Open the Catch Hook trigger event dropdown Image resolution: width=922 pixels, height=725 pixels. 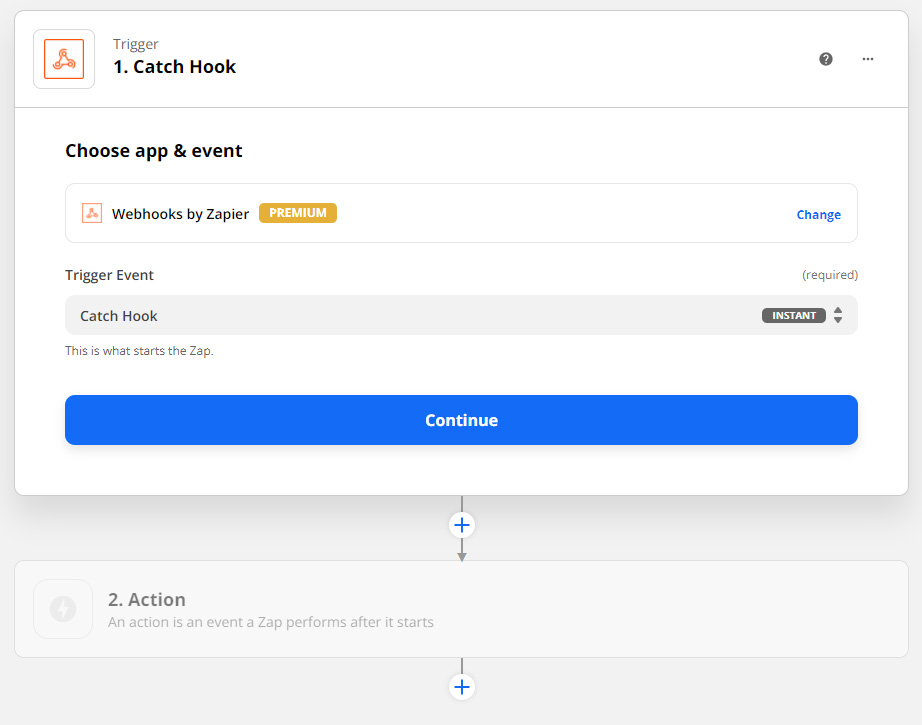point(420,315)
